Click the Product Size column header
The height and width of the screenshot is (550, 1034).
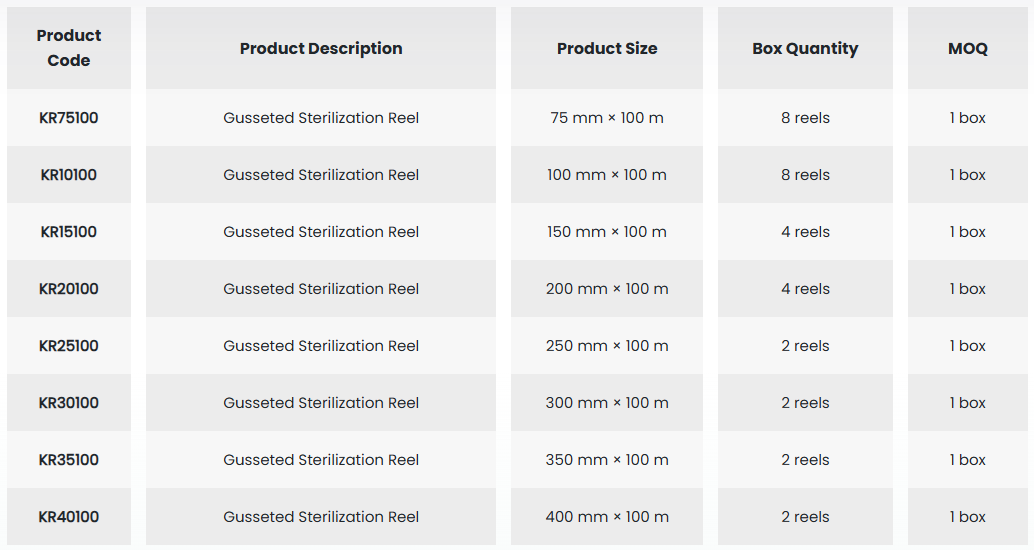click(x=607, y=48)
